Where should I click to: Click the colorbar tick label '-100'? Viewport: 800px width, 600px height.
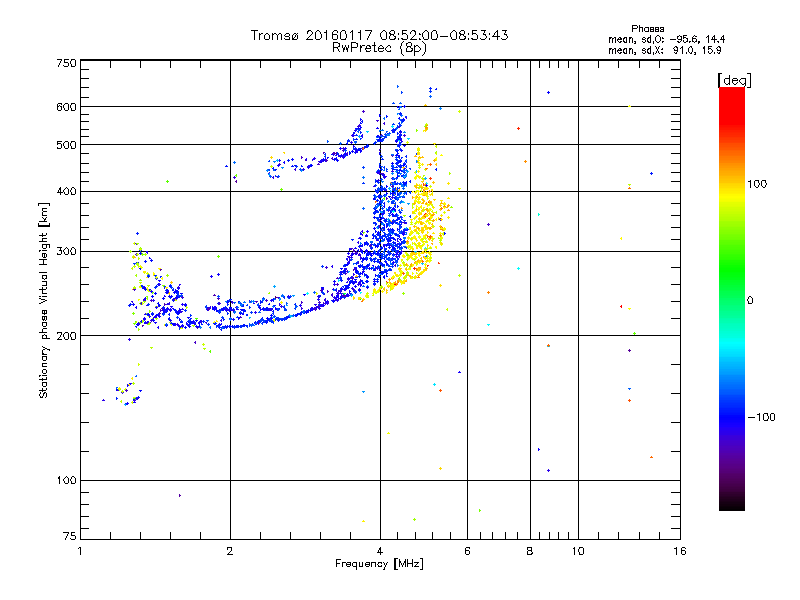point(762,417)
